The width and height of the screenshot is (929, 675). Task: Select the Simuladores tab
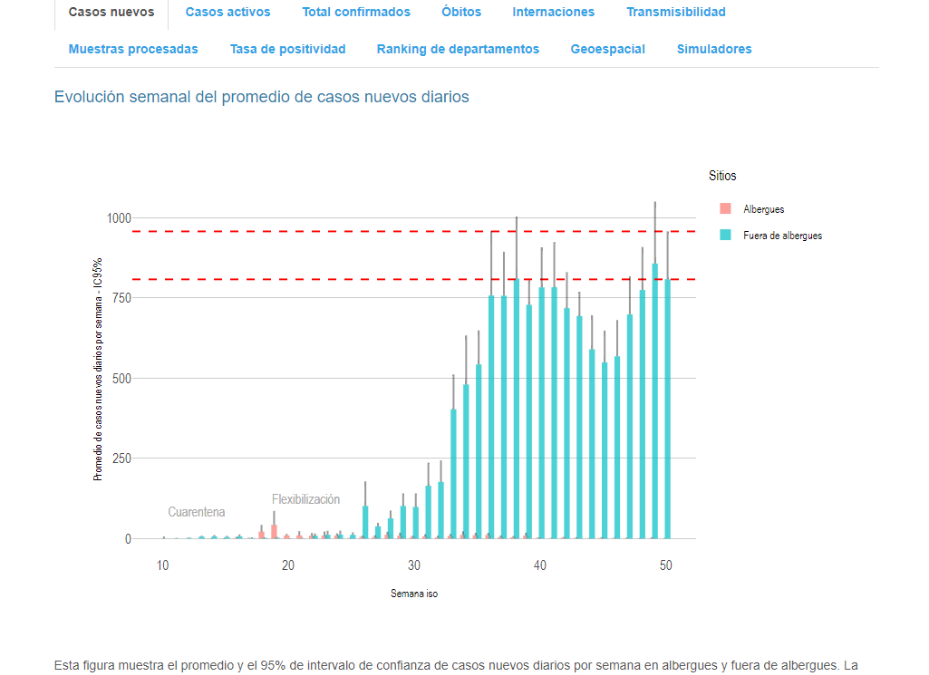(x=713, y=48)
